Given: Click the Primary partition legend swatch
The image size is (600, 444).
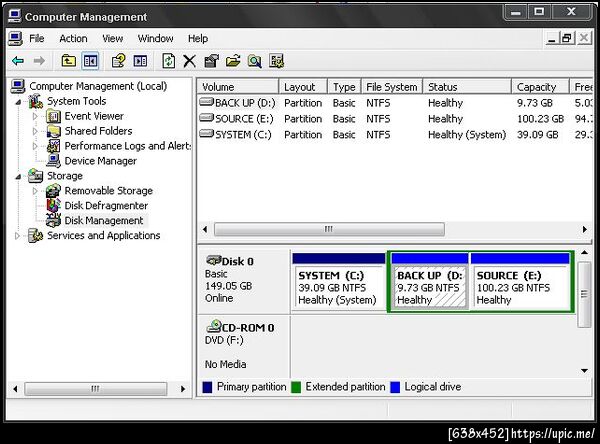Looking at the screenshot, I should point(207,387).
